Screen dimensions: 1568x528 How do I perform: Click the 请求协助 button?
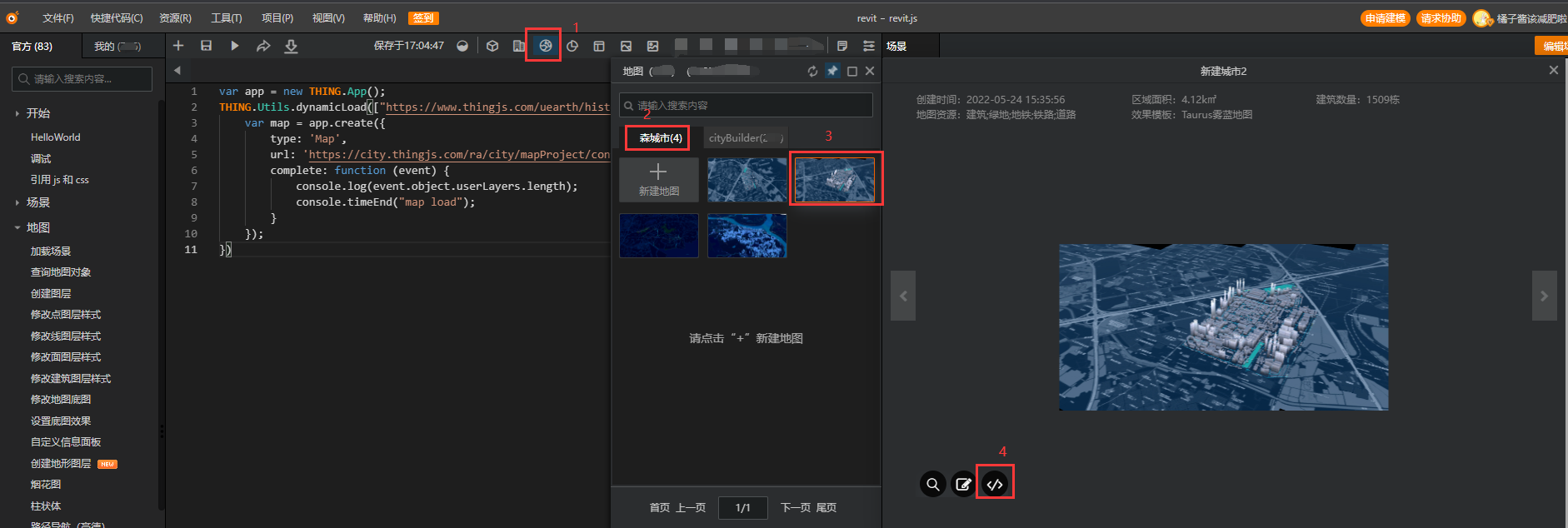(x=1441, y=18)
